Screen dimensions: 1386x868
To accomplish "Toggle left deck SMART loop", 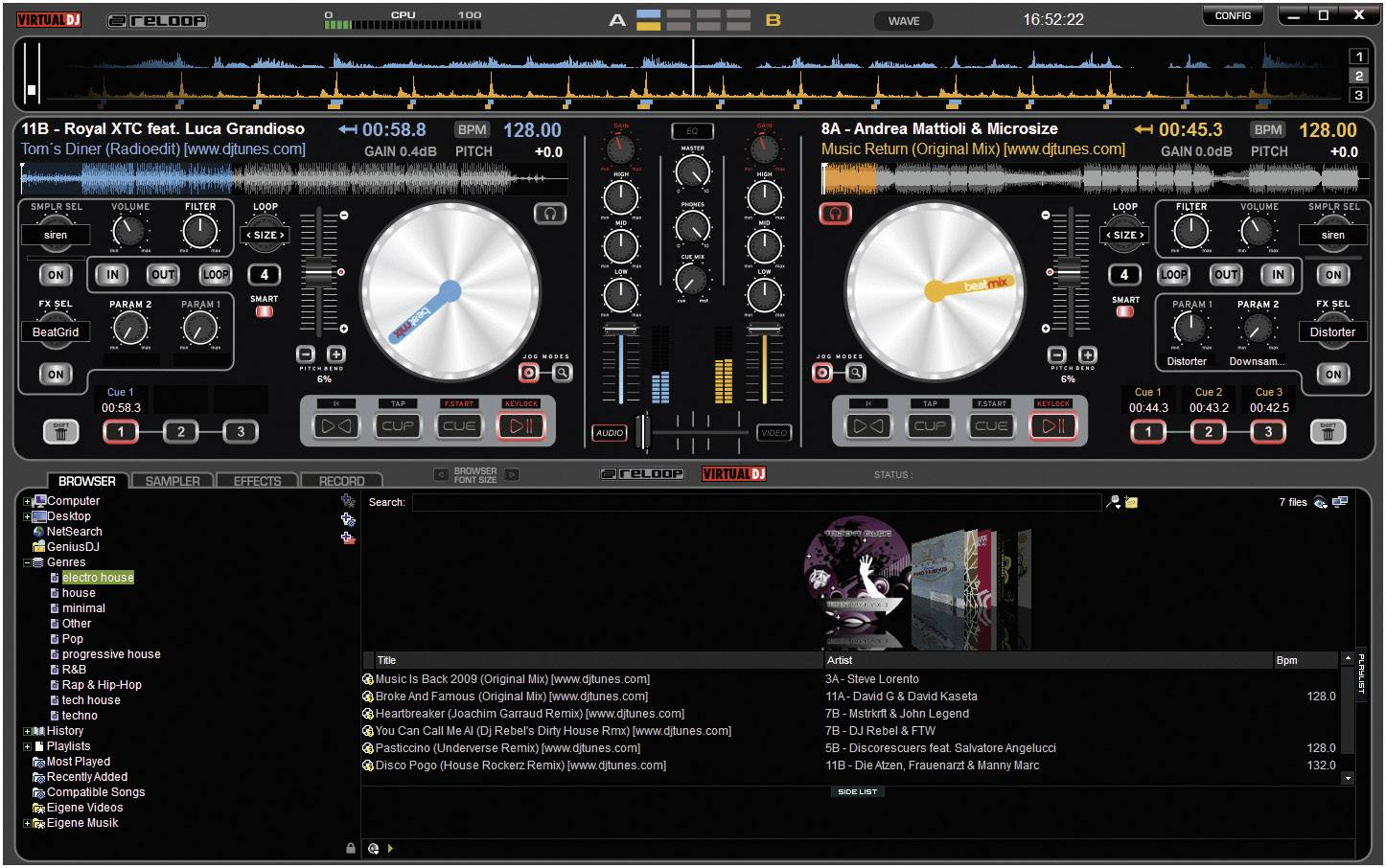I will (x=264, y=311).
